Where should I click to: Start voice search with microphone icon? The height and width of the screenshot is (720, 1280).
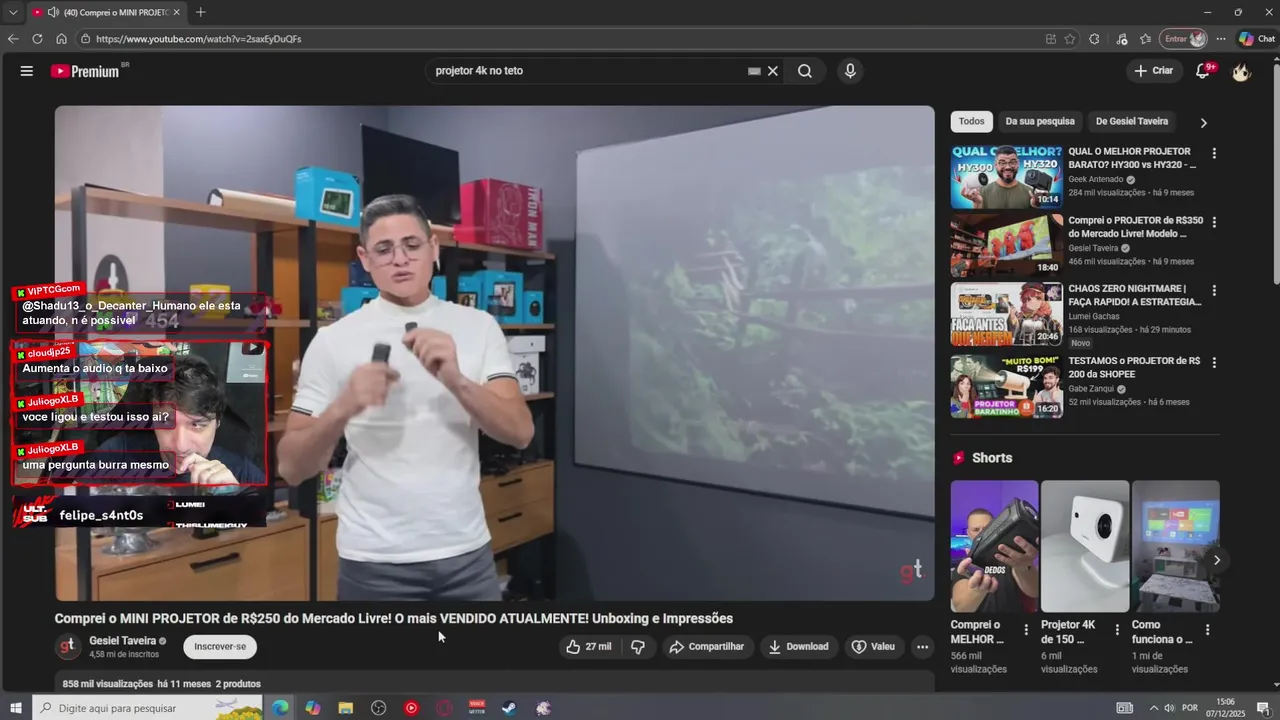point(850,71)
